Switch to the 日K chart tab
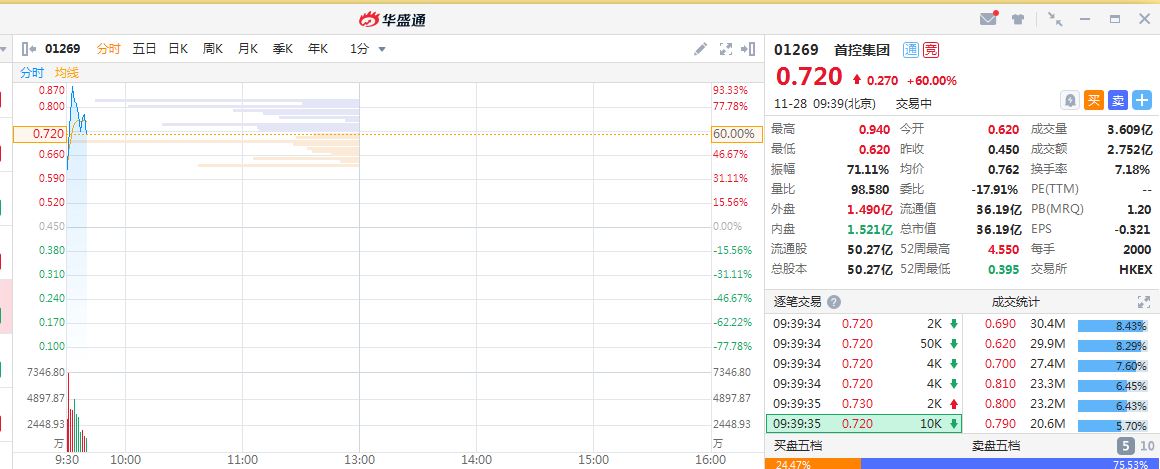This screenshot has height=469, width=1160. click(178, 48)
